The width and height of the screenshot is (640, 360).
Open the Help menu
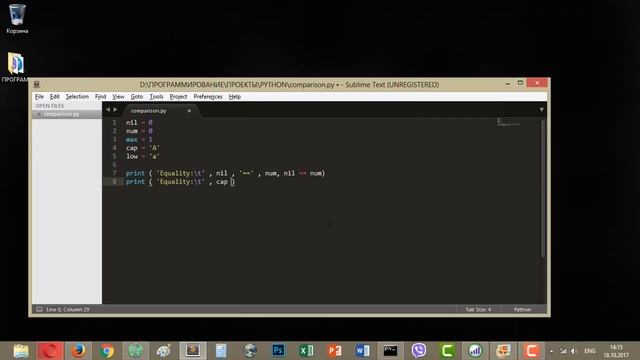(235, 97)
